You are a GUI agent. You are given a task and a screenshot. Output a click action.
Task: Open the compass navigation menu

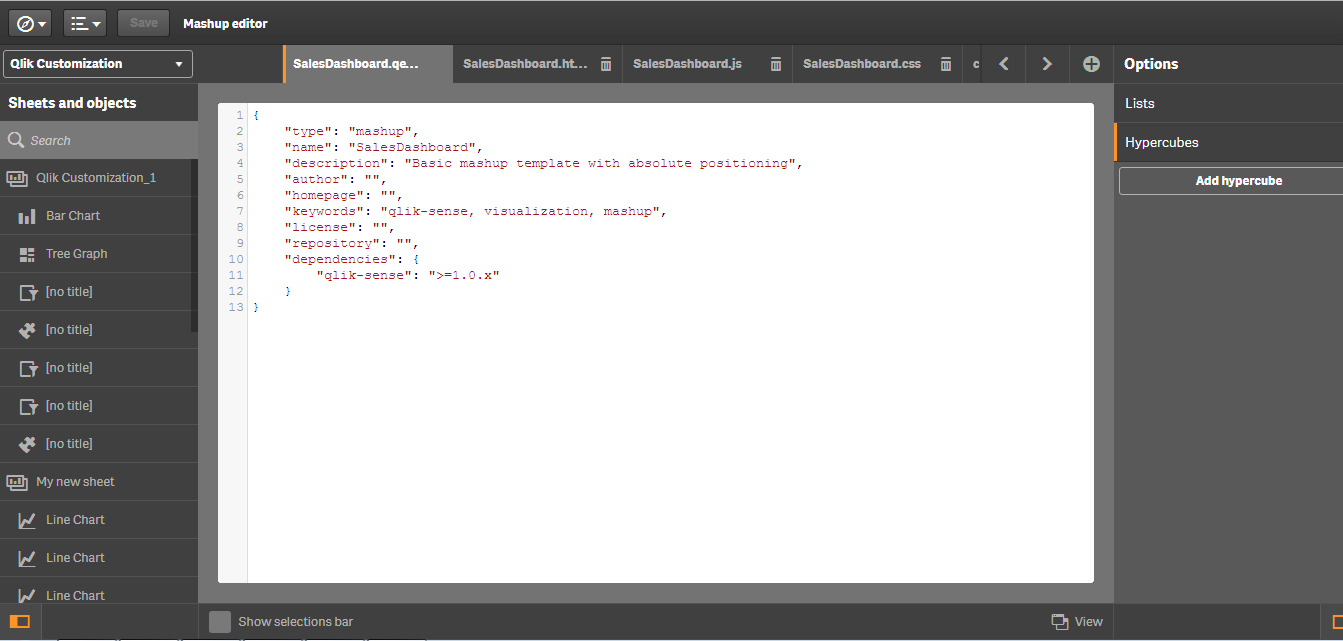[30, 23]
